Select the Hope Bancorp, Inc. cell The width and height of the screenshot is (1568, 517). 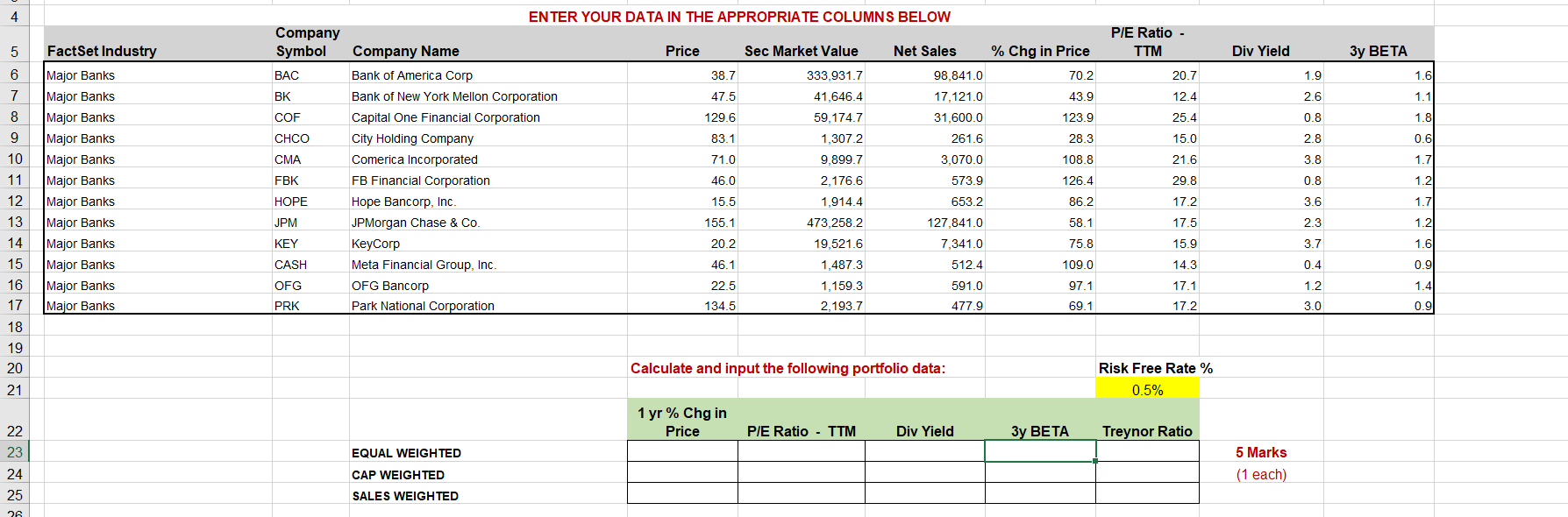[x=488, y=201]
